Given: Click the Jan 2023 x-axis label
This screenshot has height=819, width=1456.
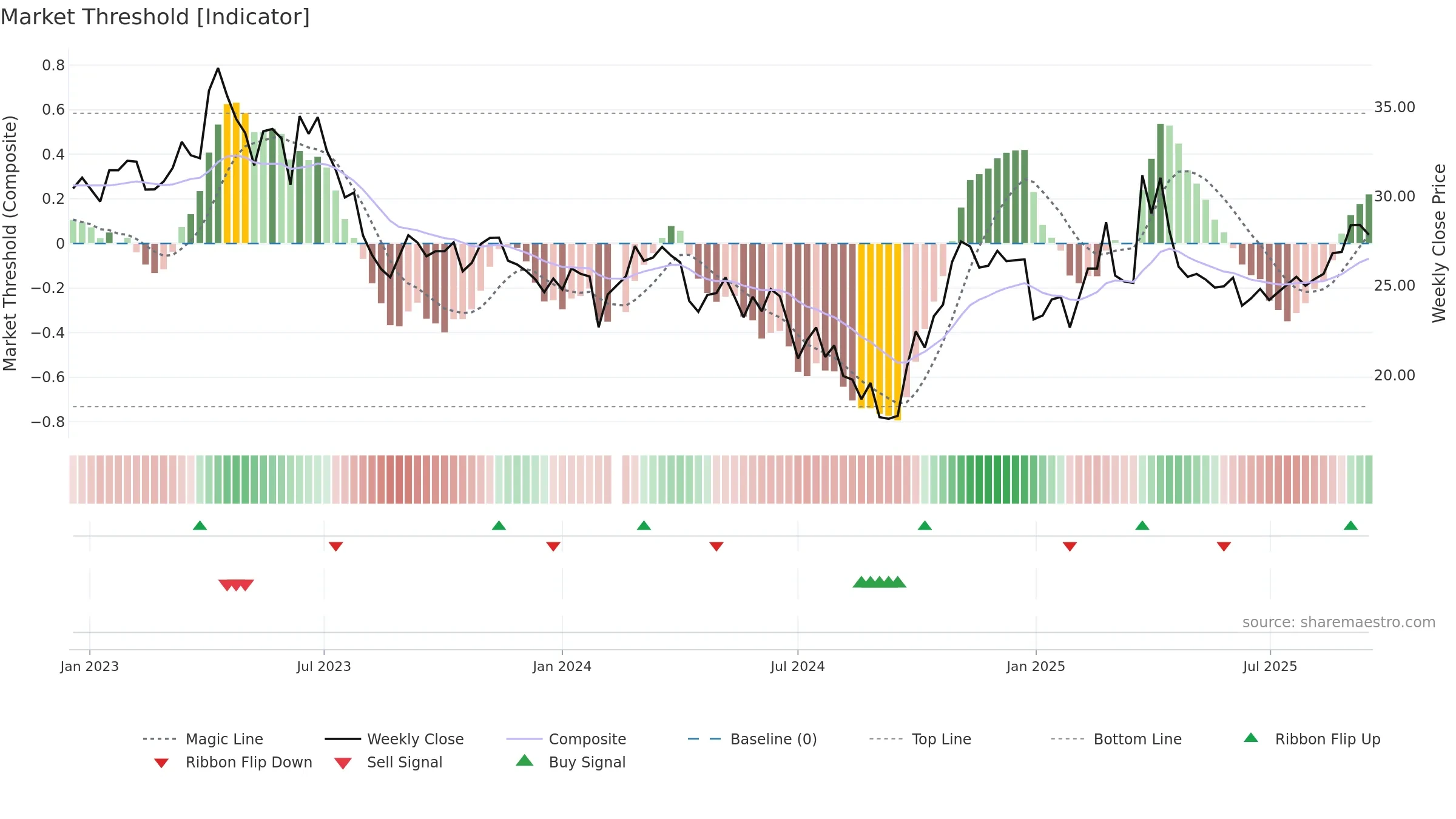Looking at the screenshot, I should [x=90, y=666].
